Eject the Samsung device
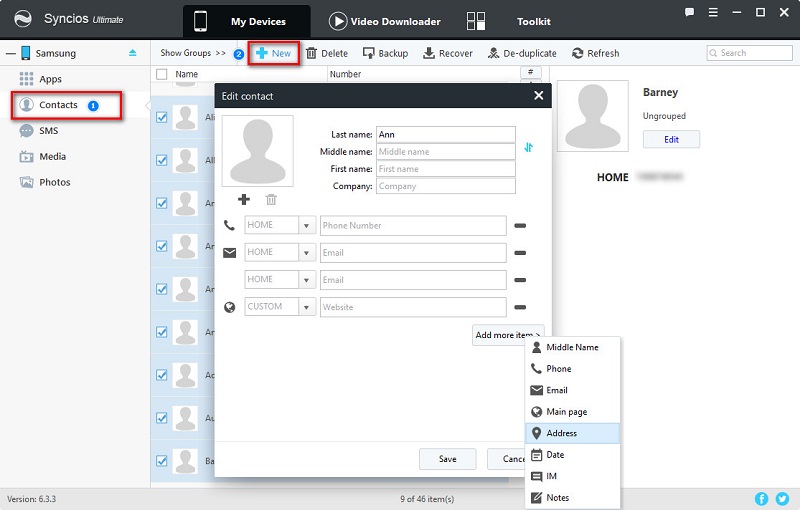The image size is (800, 510). pos(133,53)
